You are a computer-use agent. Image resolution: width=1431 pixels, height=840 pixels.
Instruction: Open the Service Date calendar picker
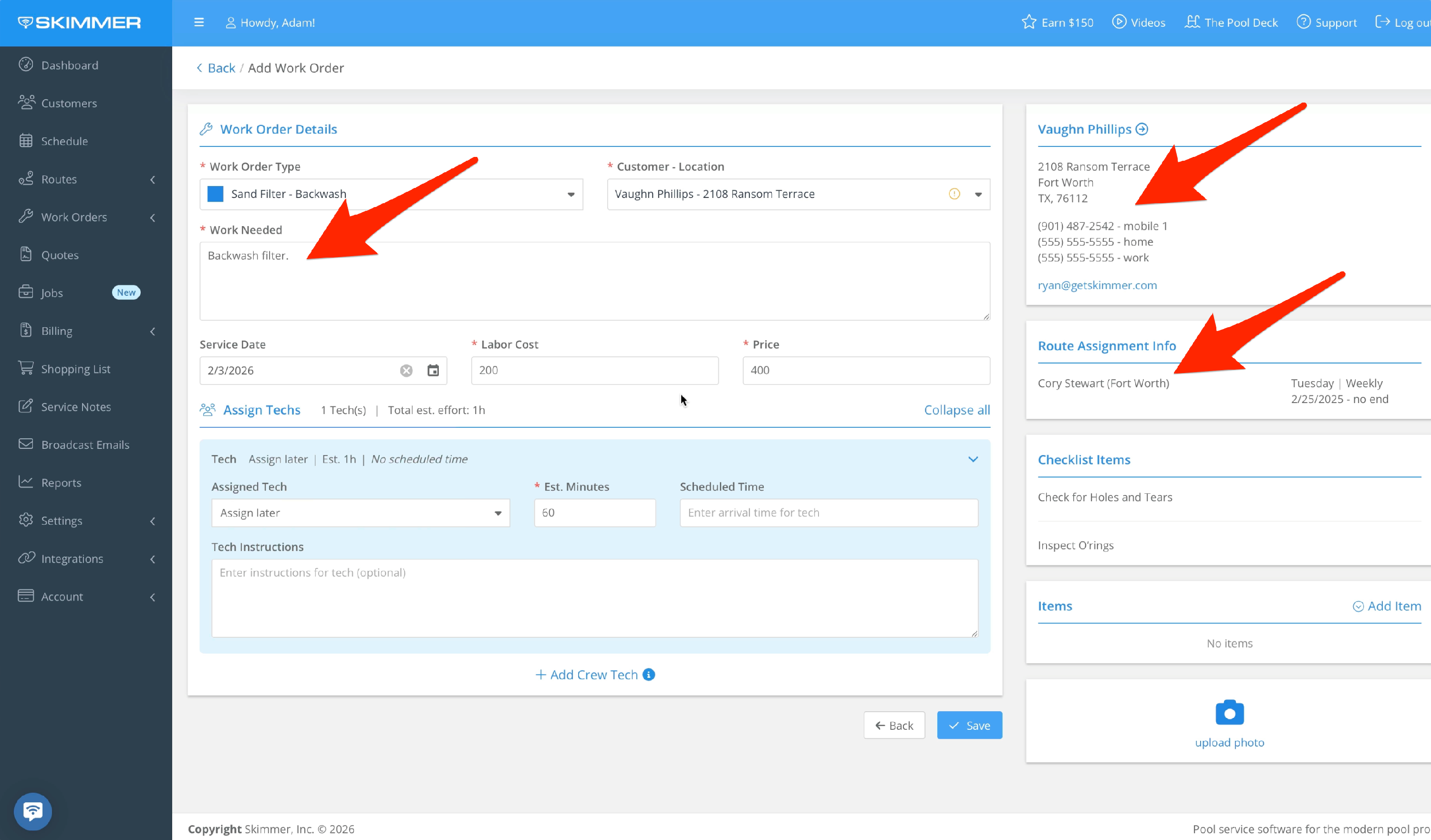(433, 371)
